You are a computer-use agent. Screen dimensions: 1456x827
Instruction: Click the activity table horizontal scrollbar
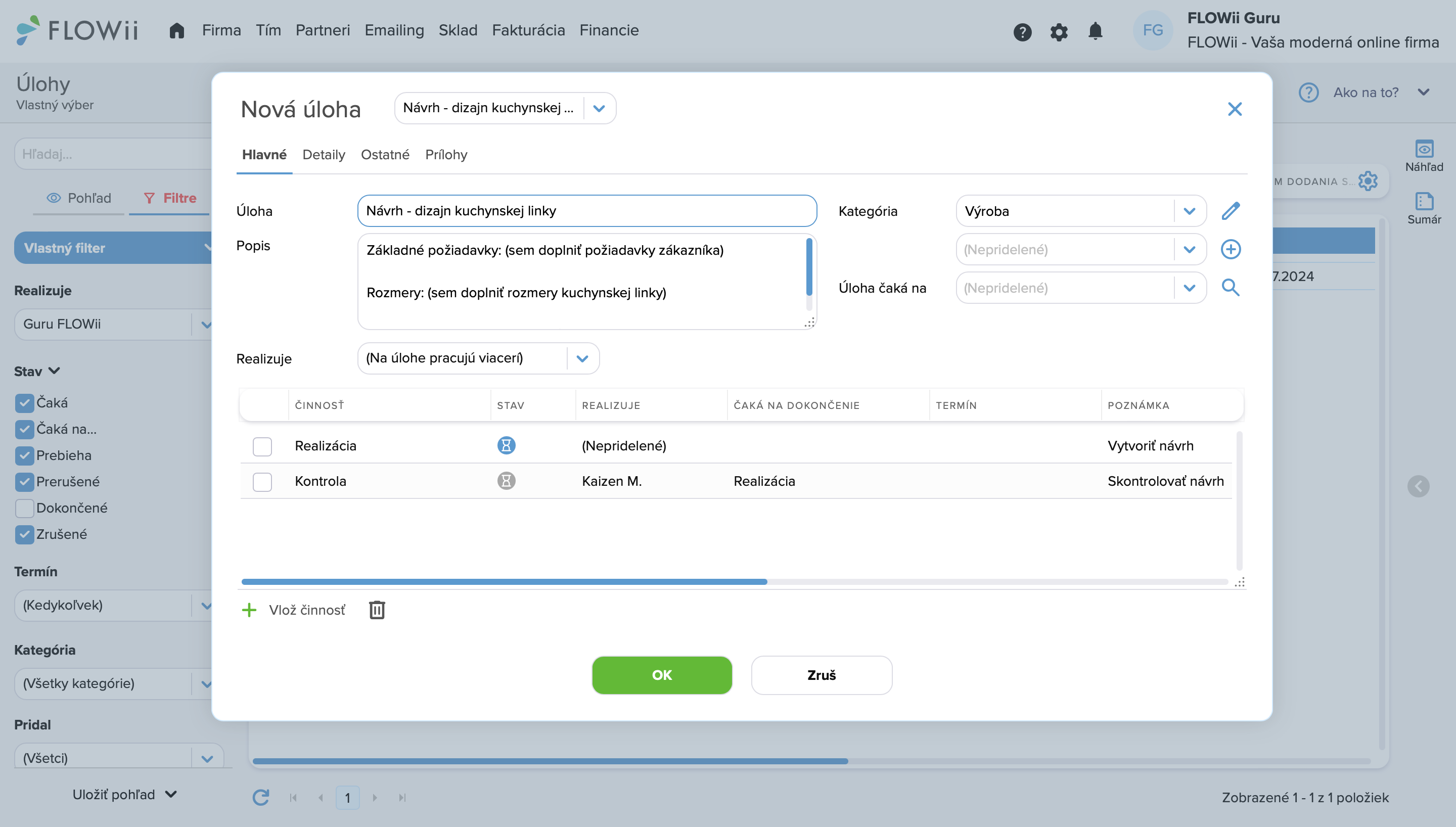(x=504, y=582)
